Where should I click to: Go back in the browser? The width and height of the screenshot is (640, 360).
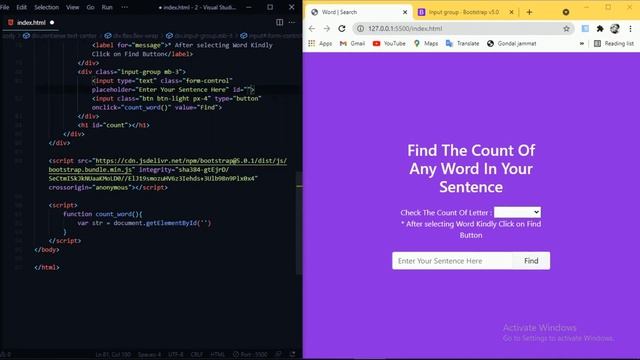(312, 29)
